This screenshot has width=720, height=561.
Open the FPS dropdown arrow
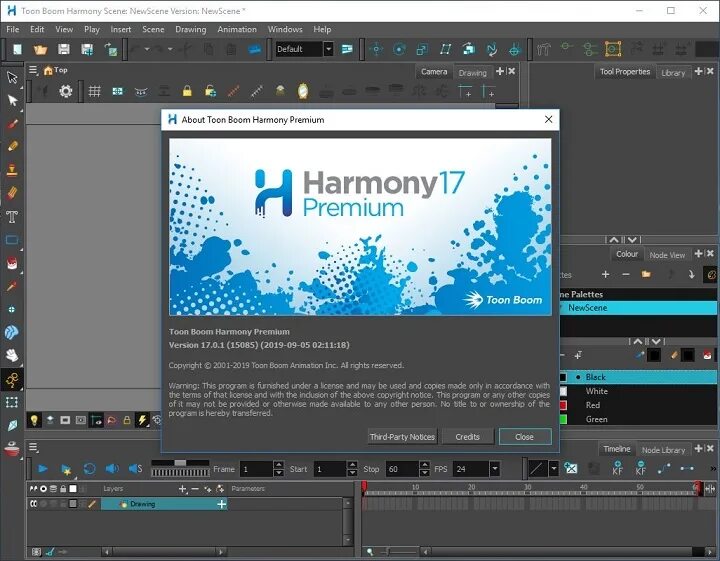[495, 469]
